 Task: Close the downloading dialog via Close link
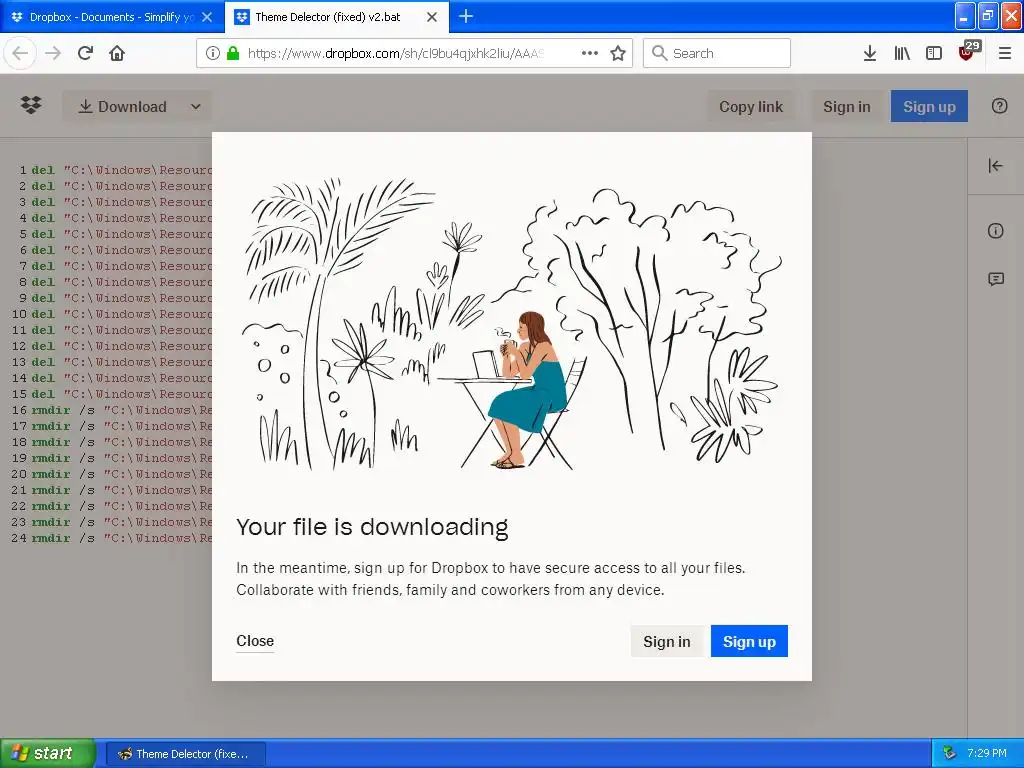click(x=255, y=641)
